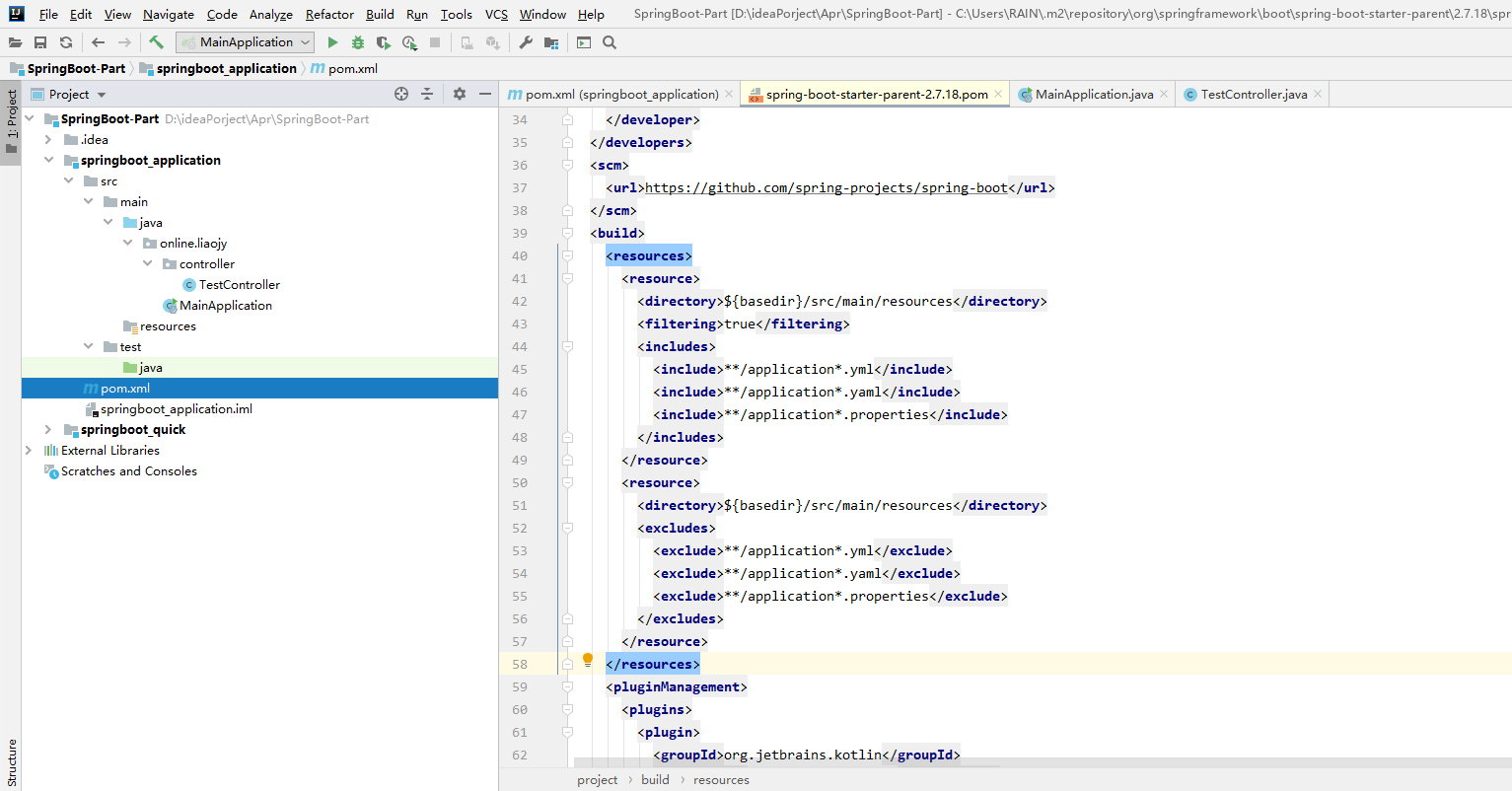Viewport: 1512px width, 791px height.
Task: Open the VCS menu
Action: (x=496, y=14)
